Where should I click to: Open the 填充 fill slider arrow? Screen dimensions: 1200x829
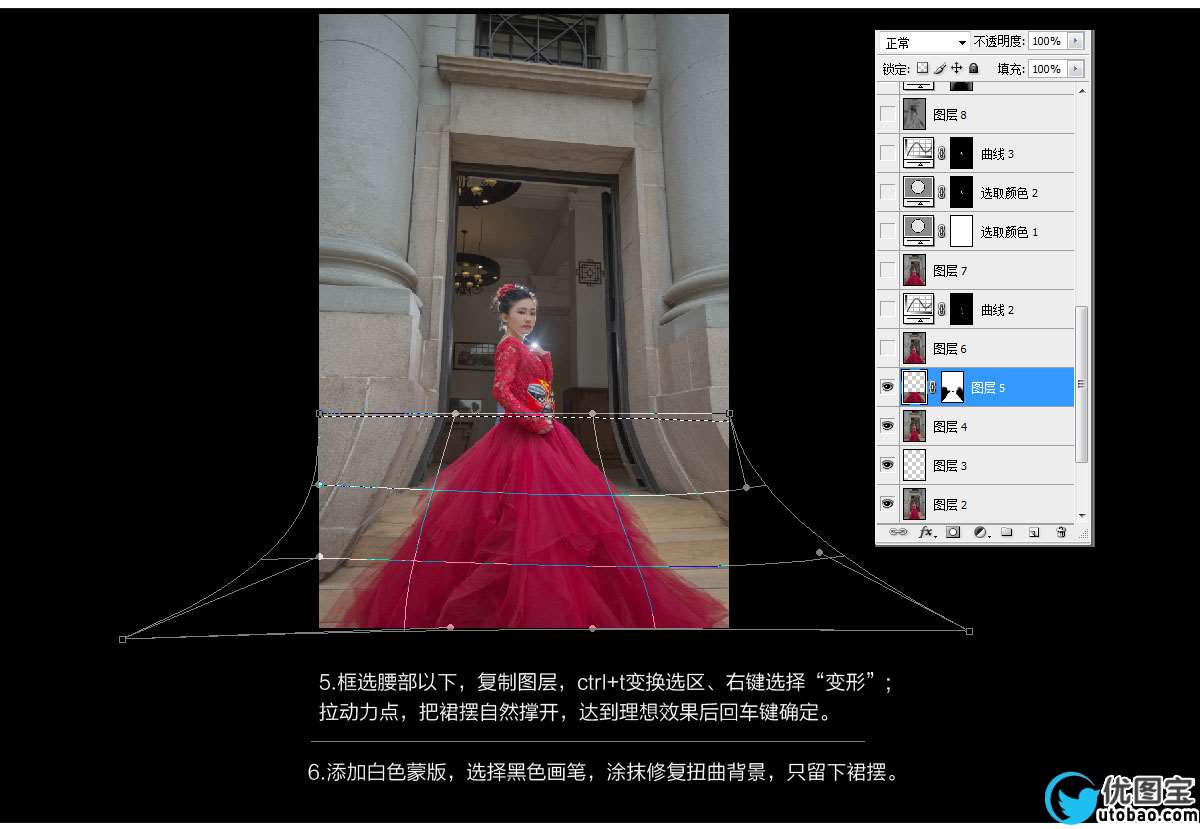click(1076, 69)
